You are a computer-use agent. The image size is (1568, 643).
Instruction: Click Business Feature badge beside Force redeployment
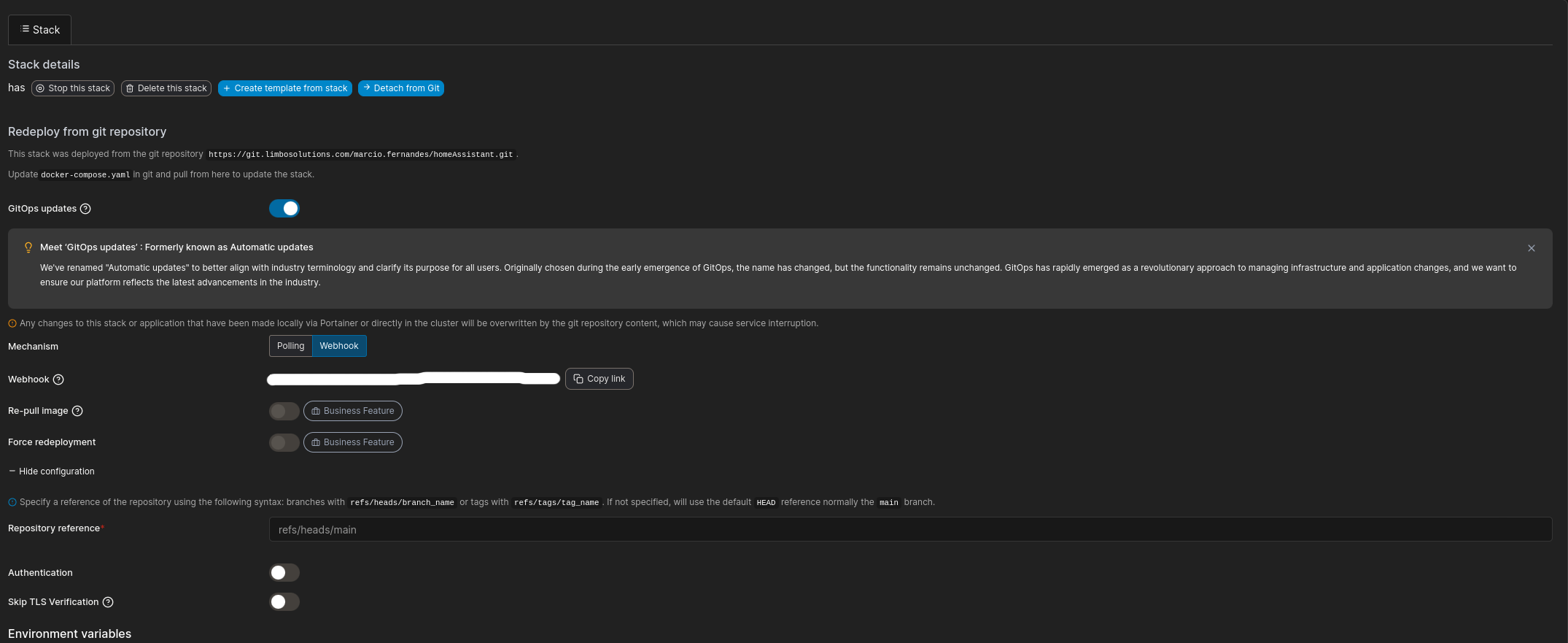coord(353,442)
